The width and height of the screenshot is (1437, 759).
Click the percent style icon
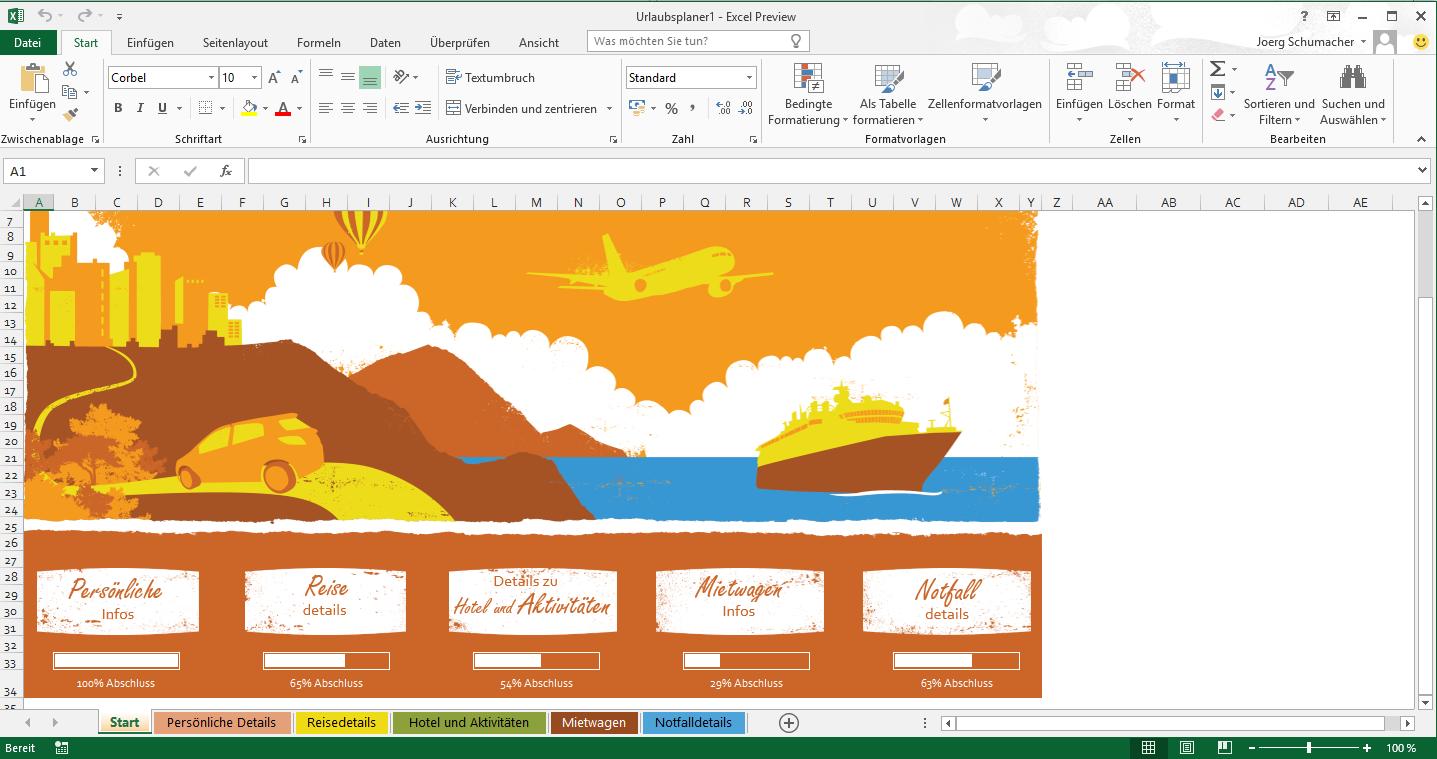(671, 108)
